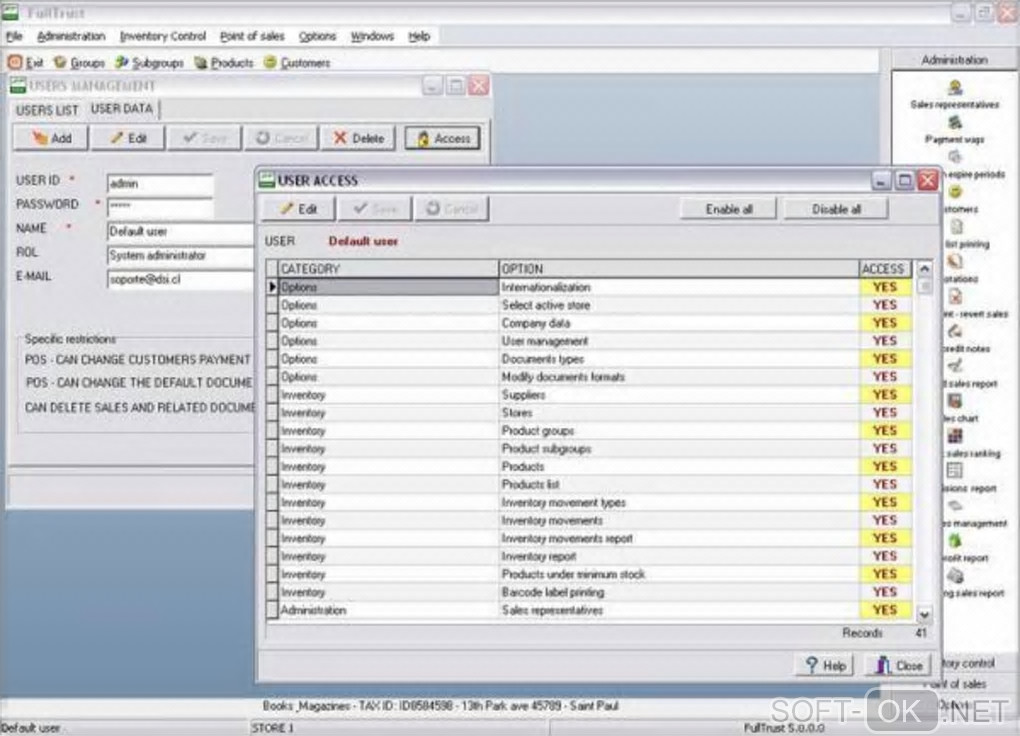This screenshot has height=736, width=1020.
Task: Click the Access button in Users Management
Action: point(442,138)
